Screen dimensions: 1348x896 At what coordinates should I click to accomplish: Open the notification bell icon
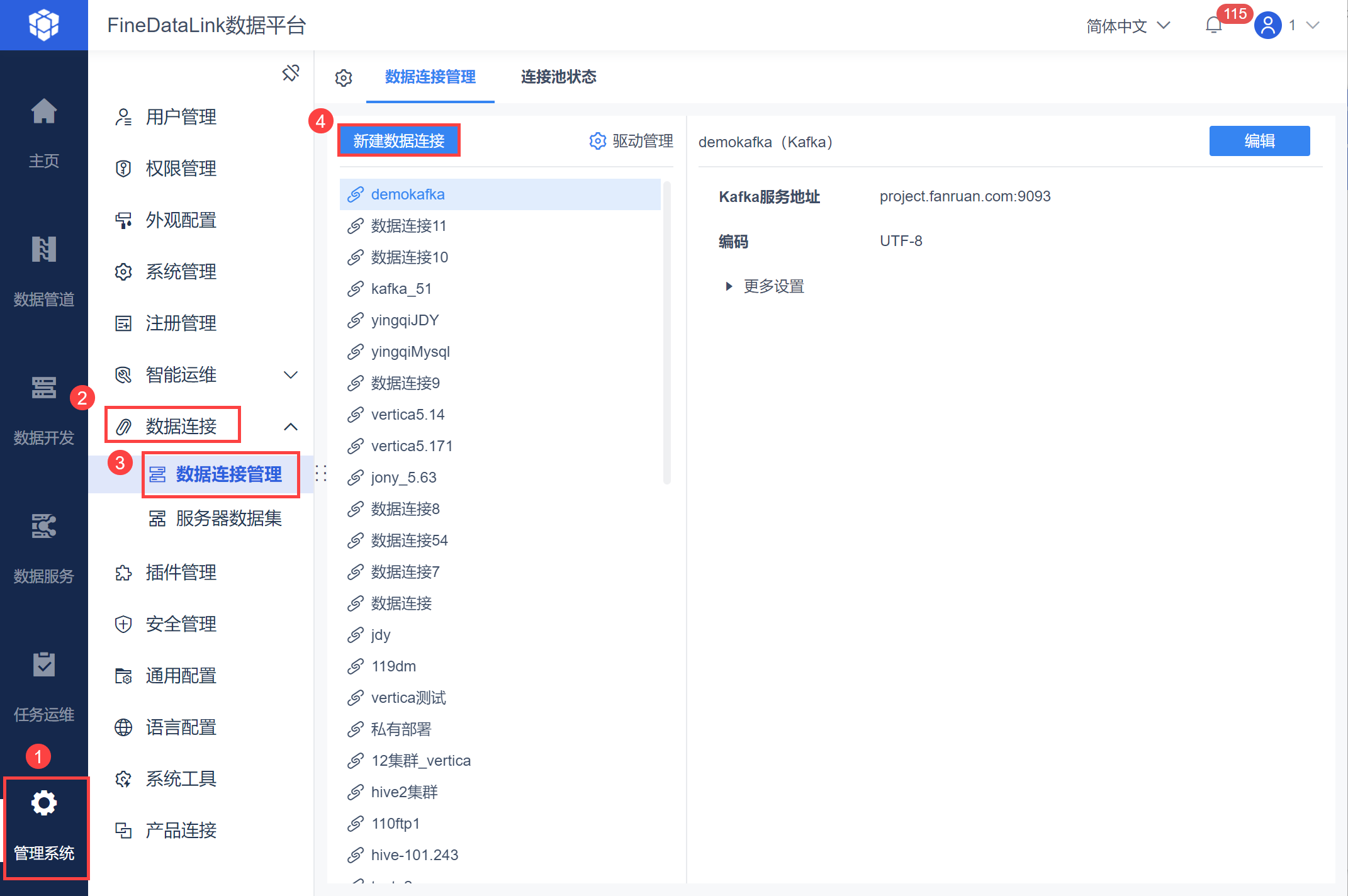[x=1213, y=25]
